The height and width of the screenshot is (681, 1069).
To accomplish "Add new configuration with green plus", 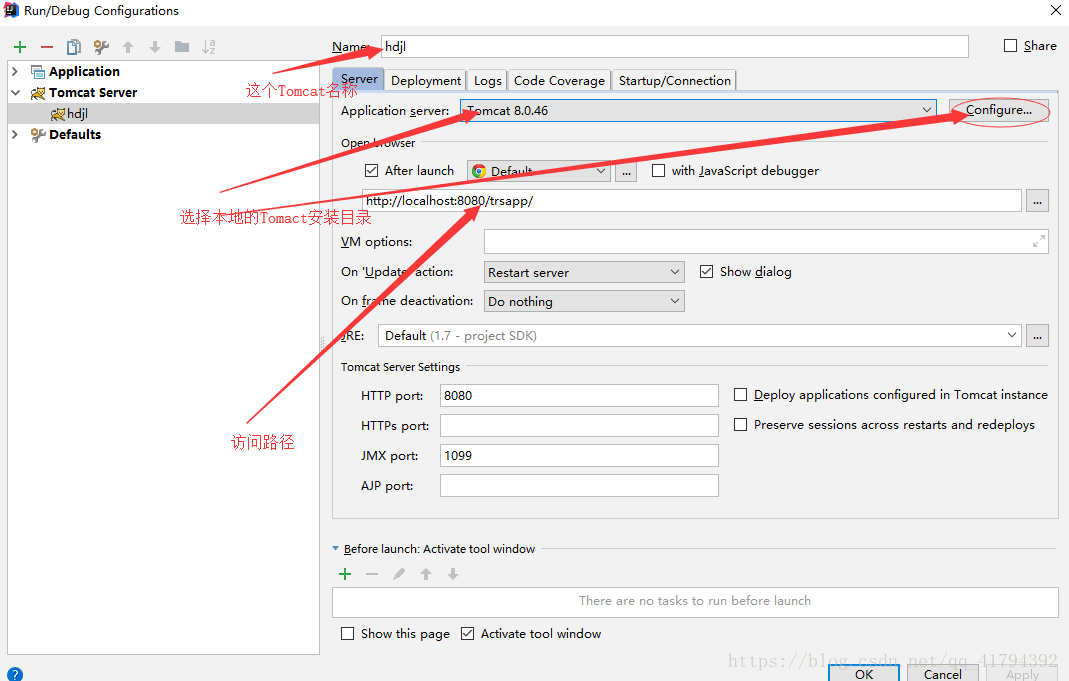I will (20, 47).
